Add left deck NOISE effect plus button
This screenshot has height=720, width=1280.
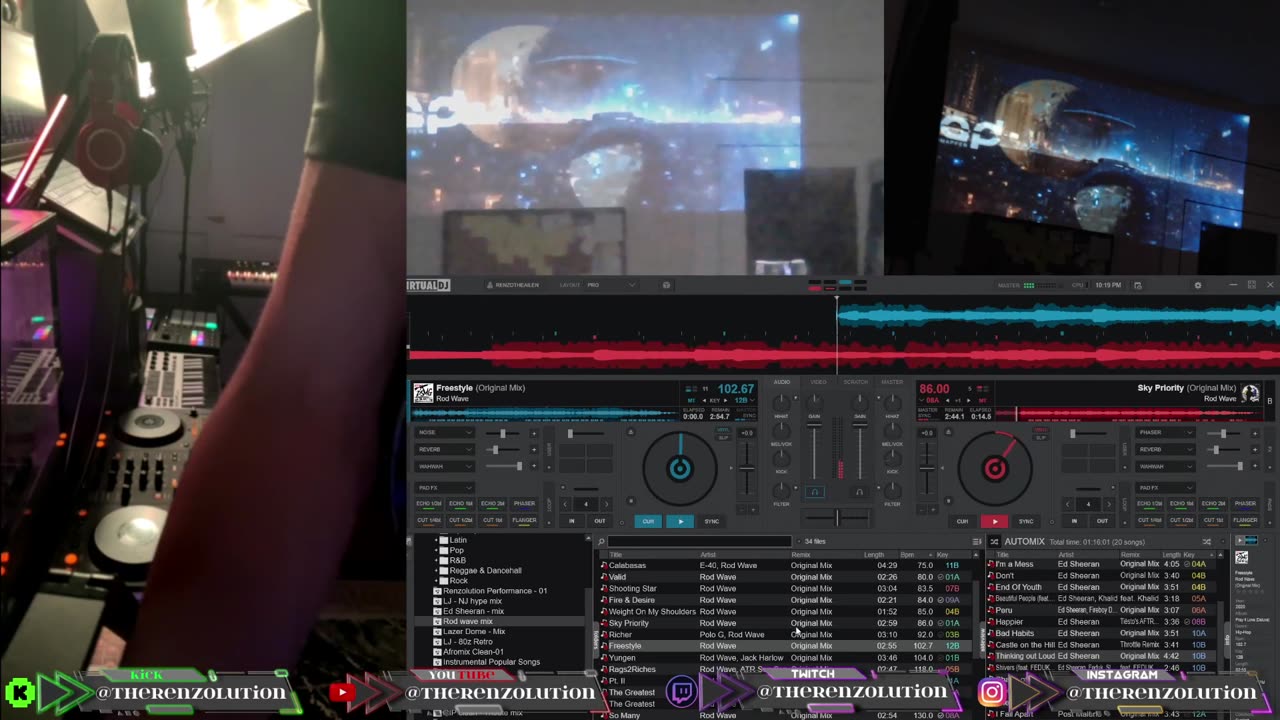[x=534, y=433]
